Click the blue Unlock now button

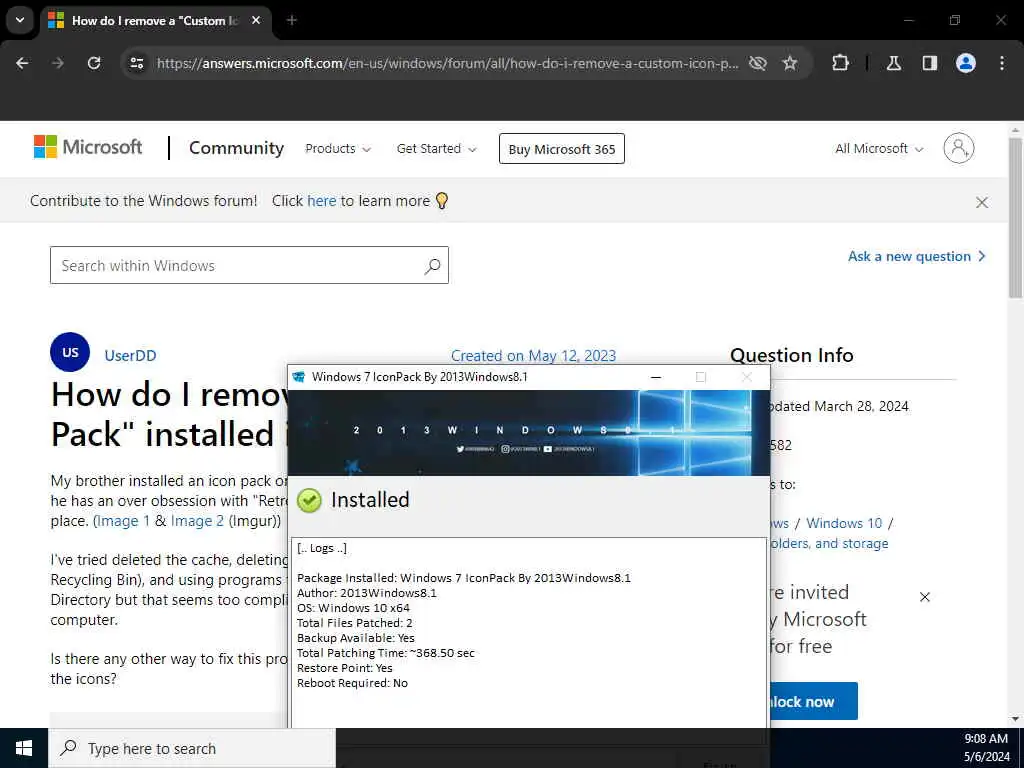[814, 701]
